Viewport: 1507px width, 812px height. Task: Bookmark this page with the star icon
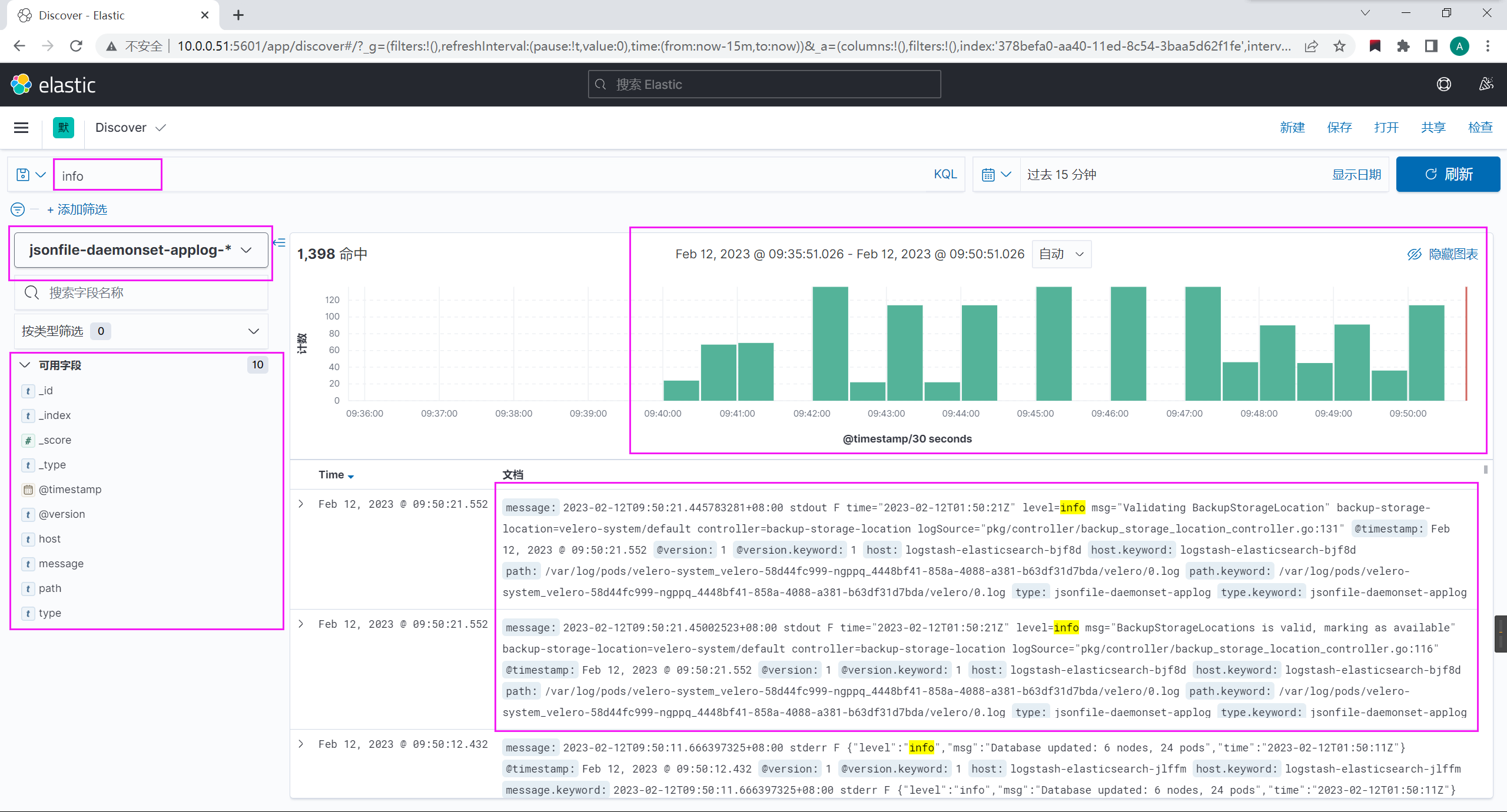pos(1340,46)
